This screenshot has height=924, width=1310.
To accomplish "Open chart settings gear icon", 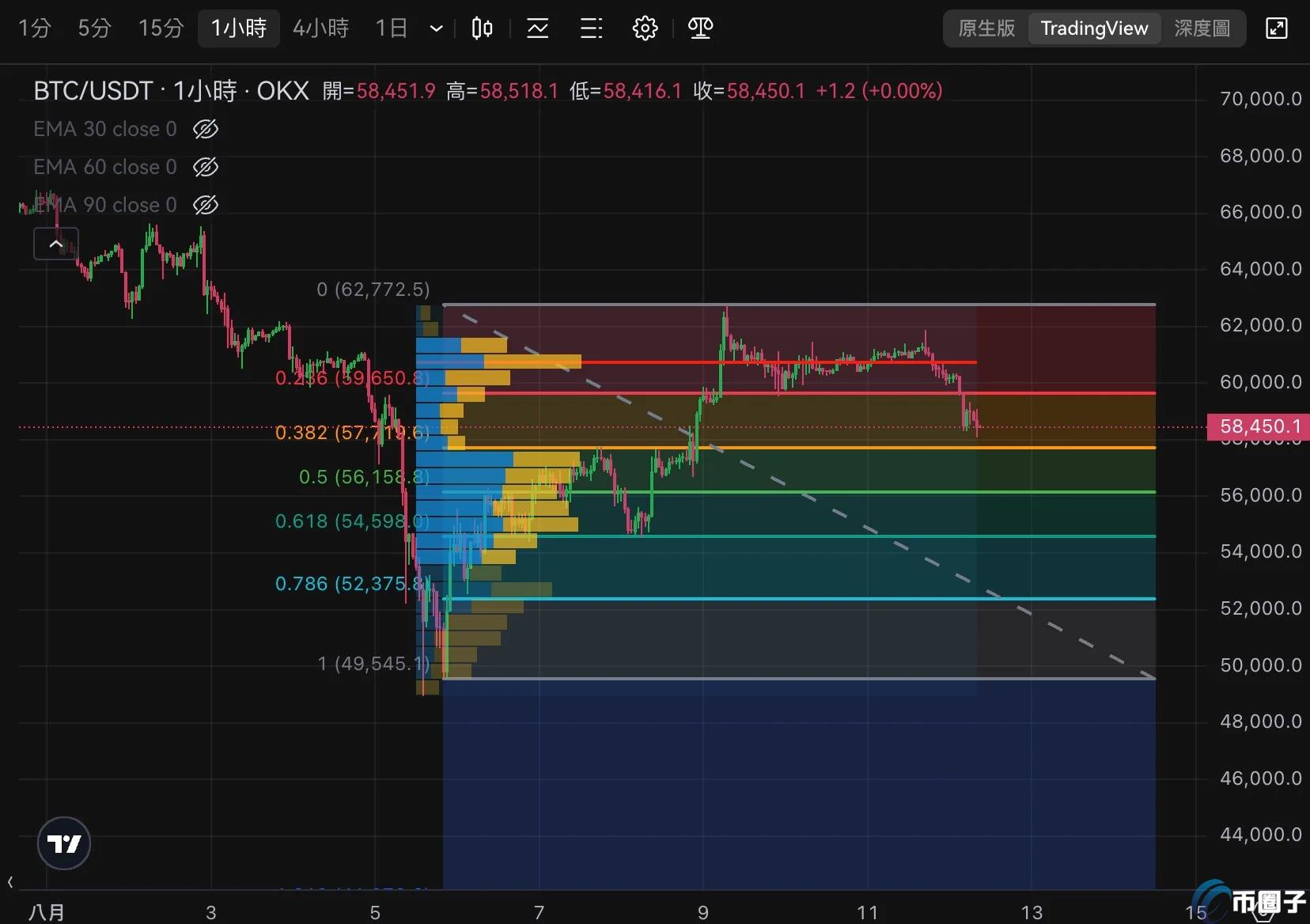I will pos(645,28).
